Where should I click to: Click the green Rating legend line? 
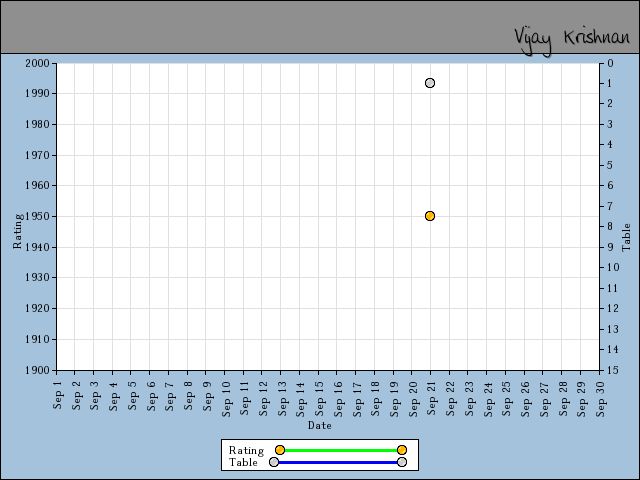coord(341,451)
